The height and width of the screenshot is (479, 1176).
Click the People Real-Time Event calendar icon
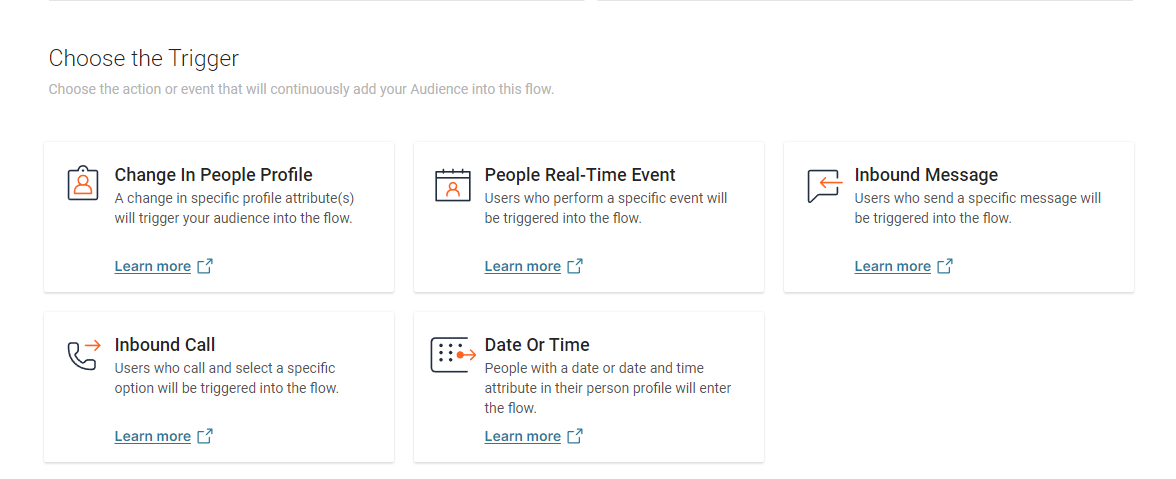[453, 185]
